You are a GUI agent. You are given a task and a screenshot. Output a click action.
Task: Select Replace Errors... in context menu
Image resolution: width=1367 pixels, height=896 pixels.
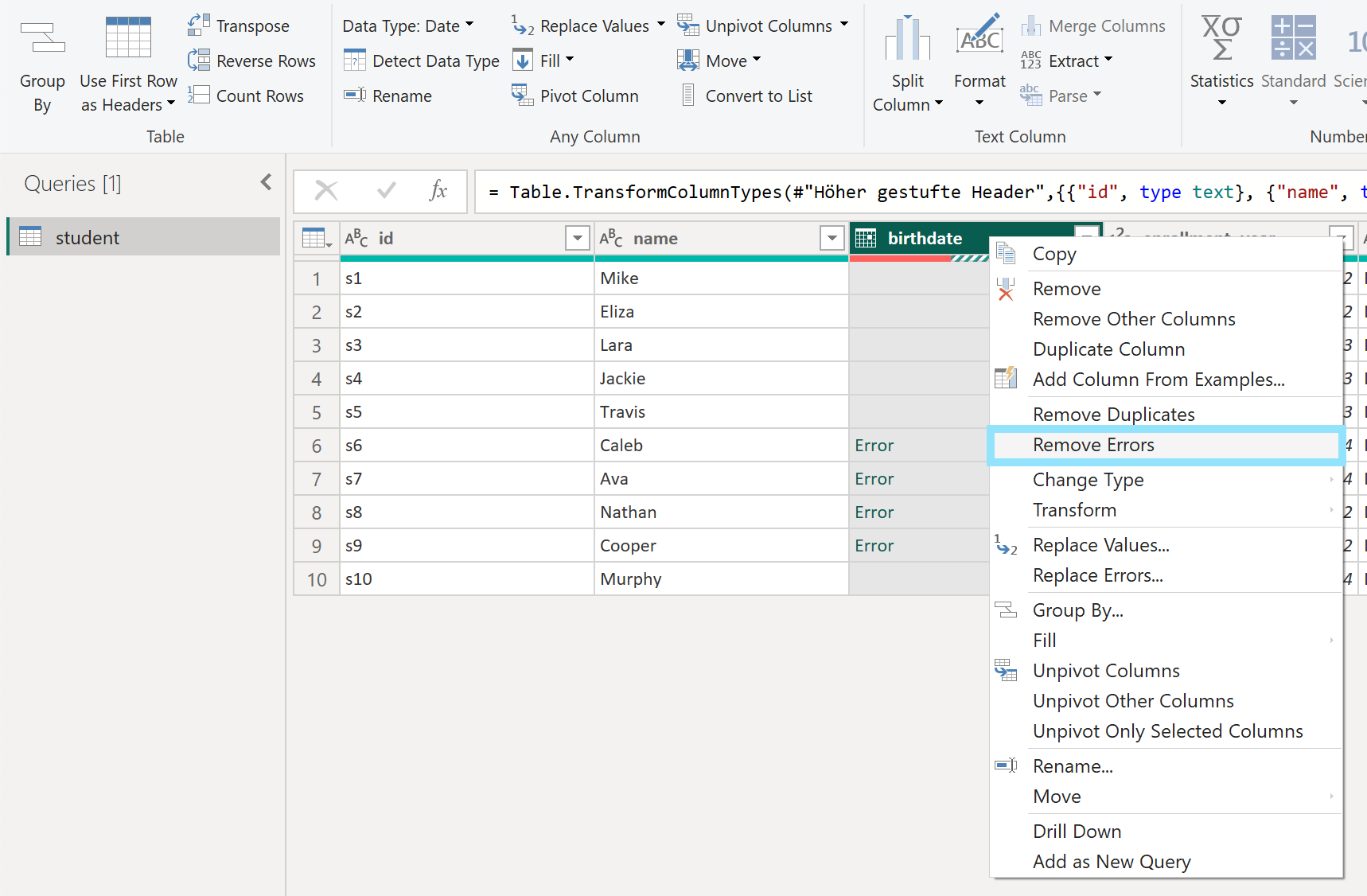(1097, 575)
